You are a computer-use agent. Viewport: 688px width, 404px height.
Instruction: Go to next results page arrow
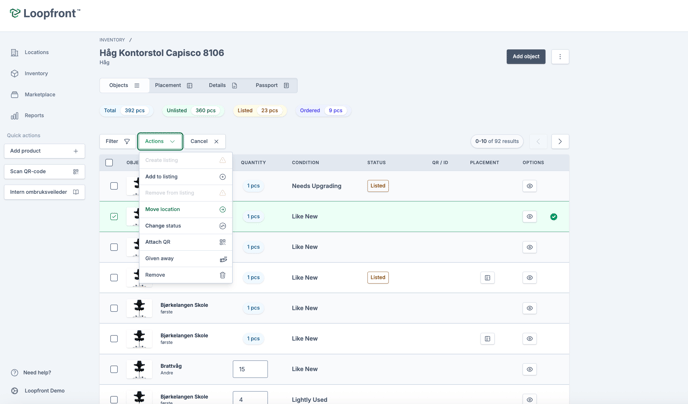(560, 142)
